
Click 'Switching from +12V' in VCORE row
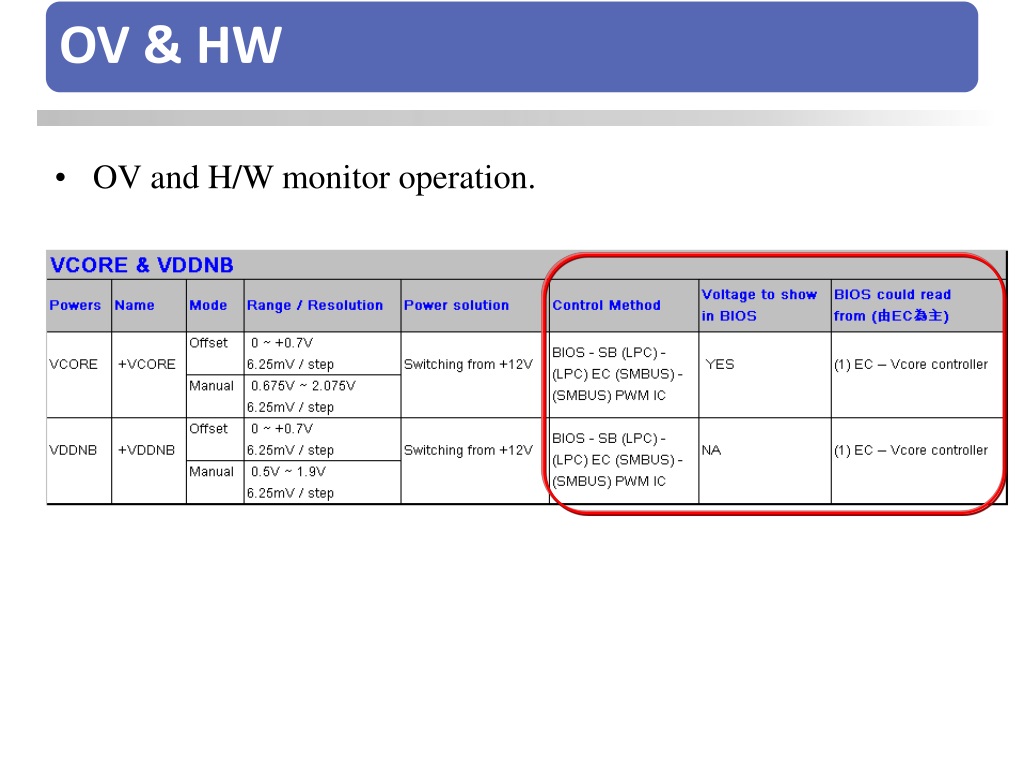click(x=468, y=364)
